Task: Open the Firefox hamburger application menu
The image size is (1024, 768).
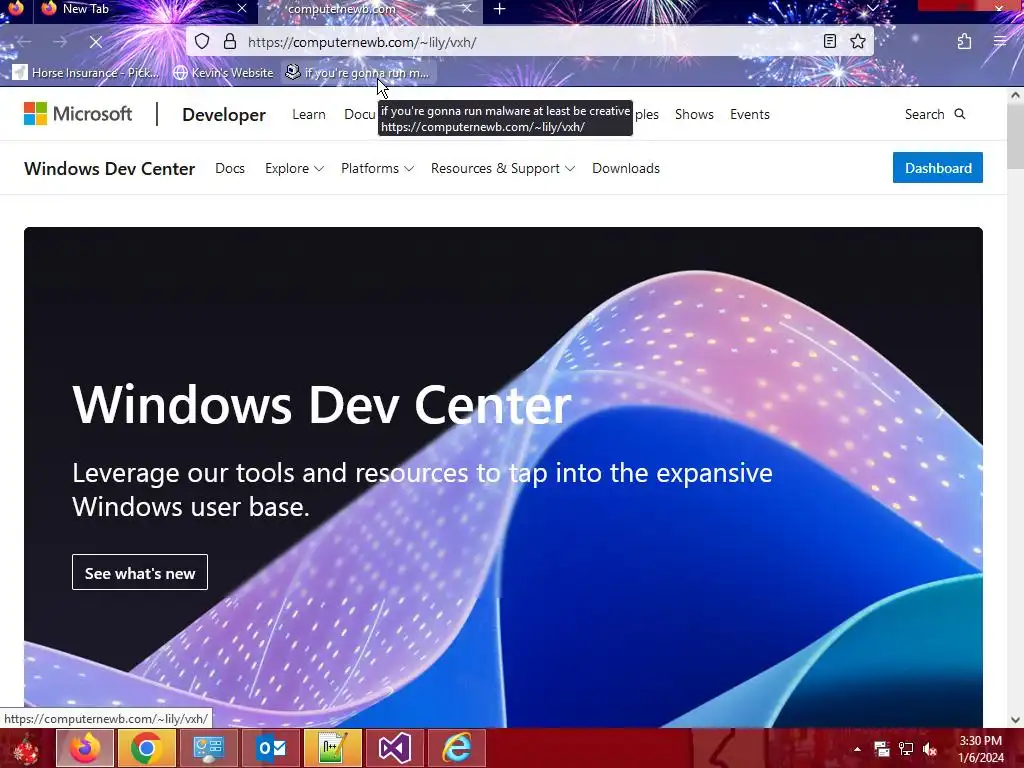Action: point(1000,42)
